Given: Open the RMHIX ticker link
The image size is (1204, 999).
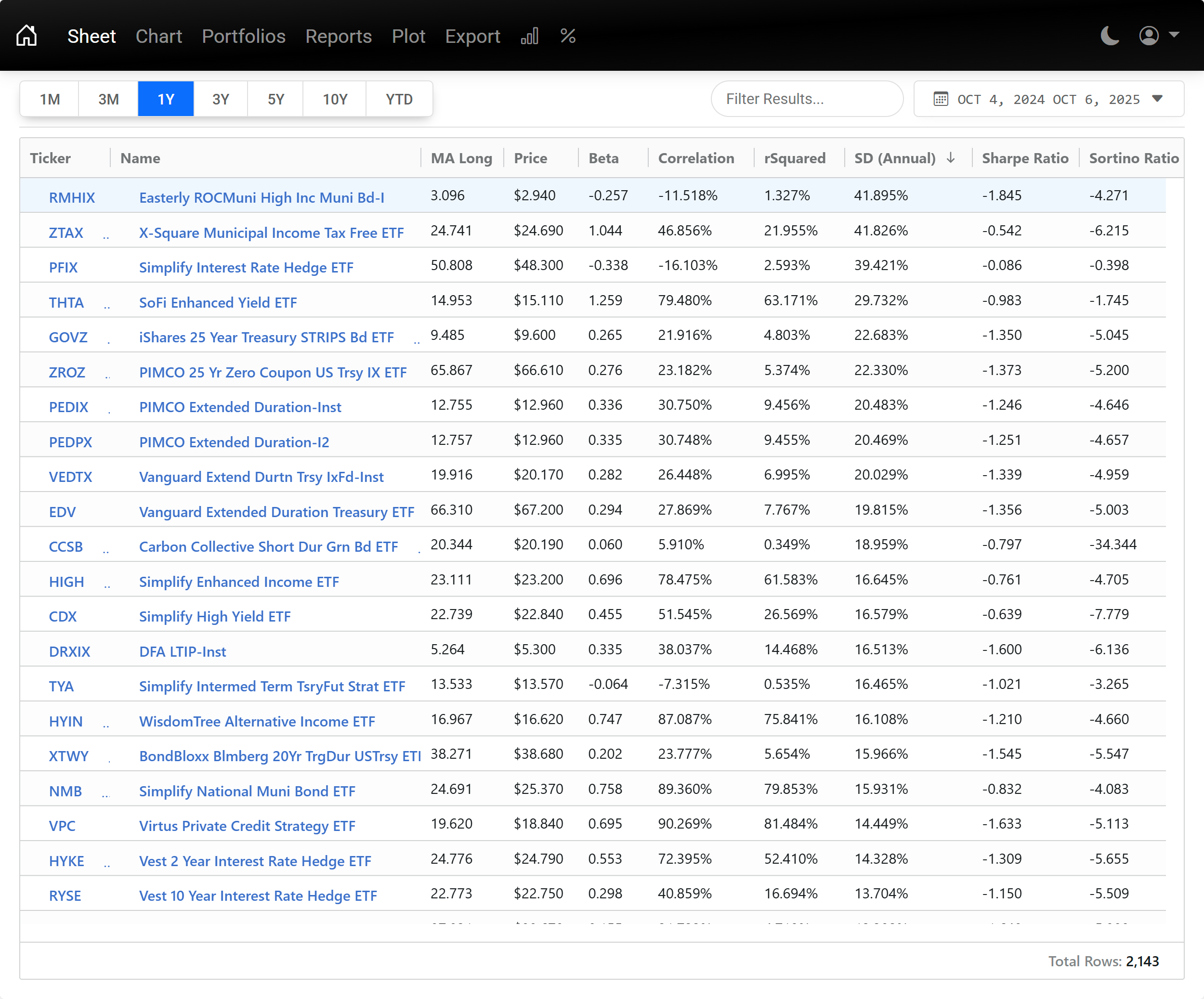Looking at the screenshot, I should pyautogui.click(x=72, y=198).
